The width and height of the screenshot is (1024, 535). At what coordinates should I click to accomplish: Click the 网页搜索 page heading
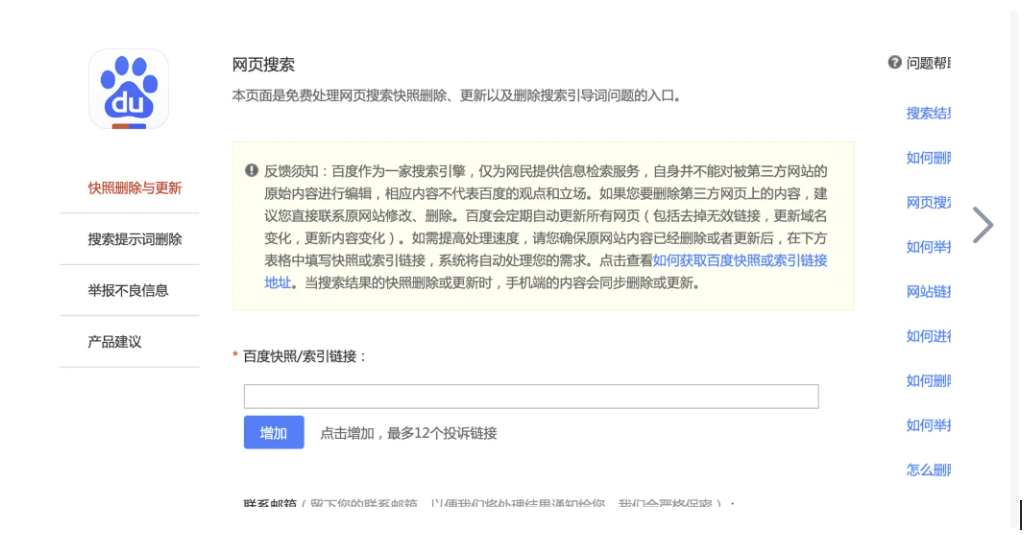click(x=263, y=65)
